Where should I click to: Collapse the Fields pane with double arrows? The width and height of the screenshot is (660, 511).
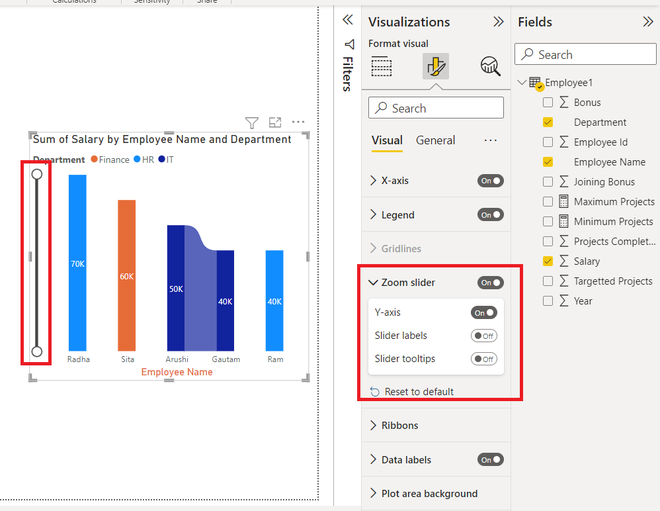pos(648,22)
